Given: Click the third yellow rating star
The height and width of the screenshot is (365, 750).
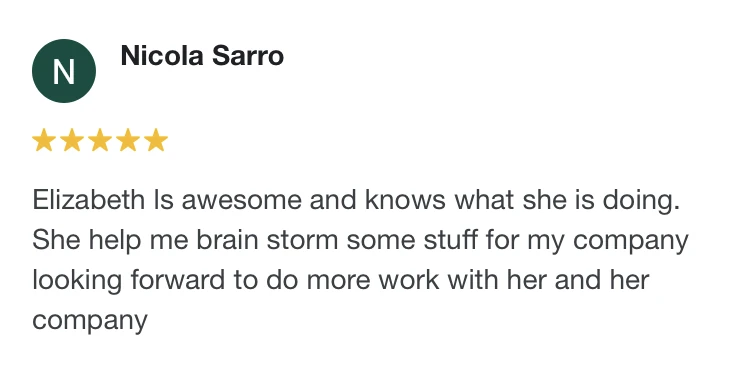Looking at the screenshot, I should [x=99, y=140].
